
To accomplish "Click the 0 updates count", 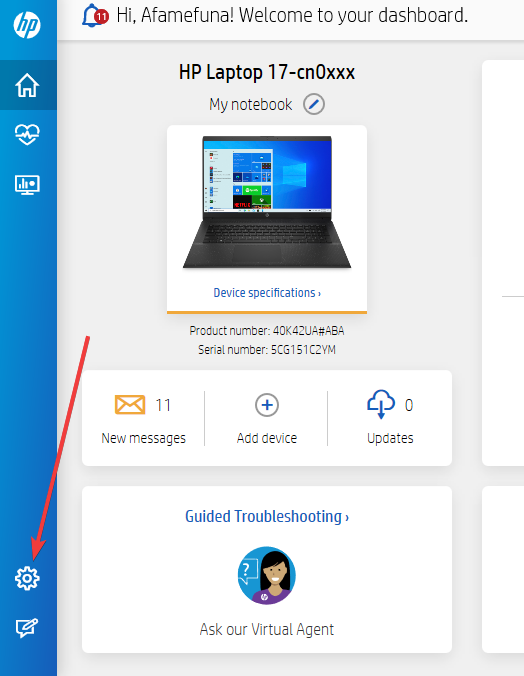I will 409,405.
